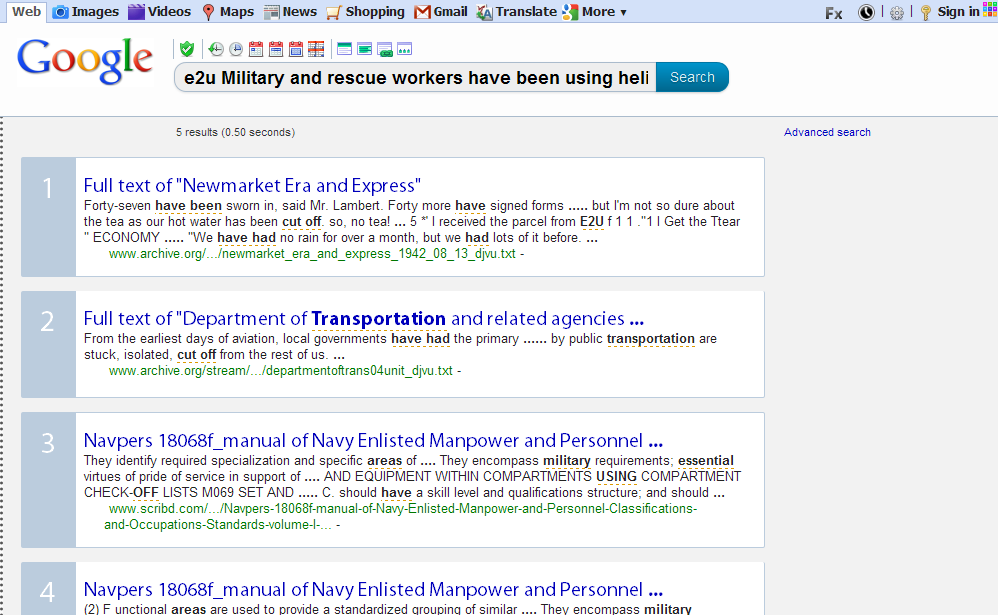Open News from the top bar
The height and width of the screenshot is (615, 998).
click(x=290, y=11)
